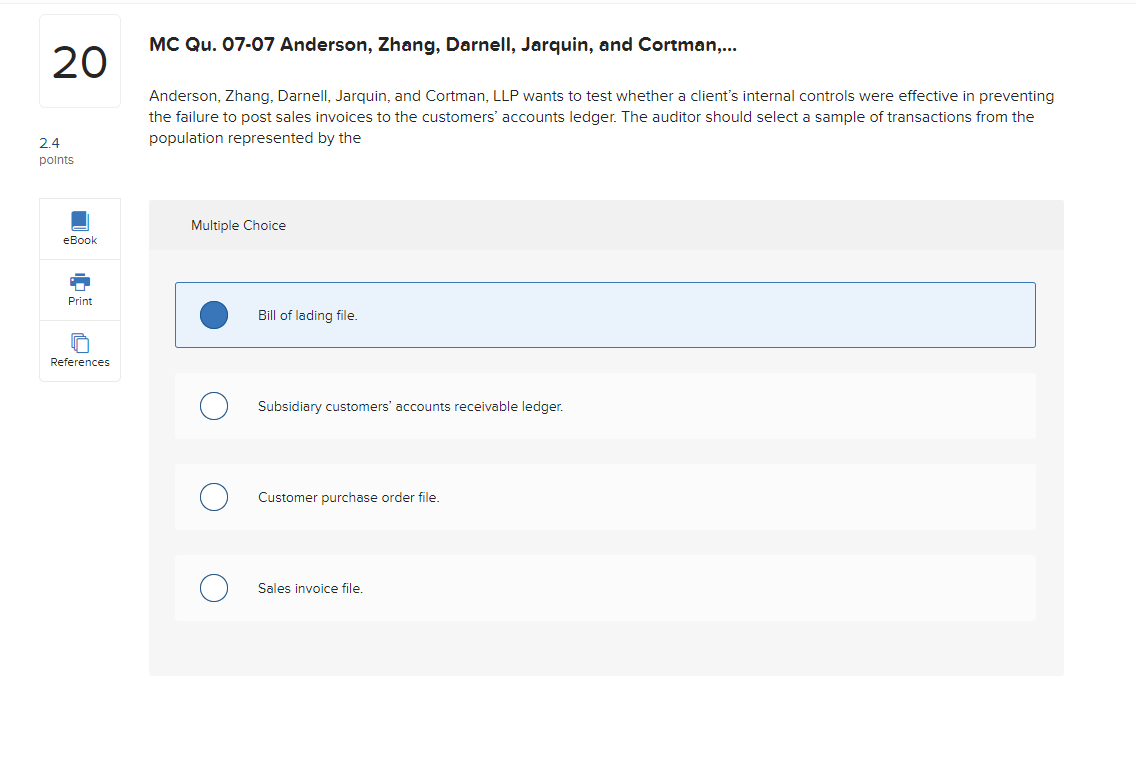Click the question body paragraph text
1136x767 pixels.
600,117
